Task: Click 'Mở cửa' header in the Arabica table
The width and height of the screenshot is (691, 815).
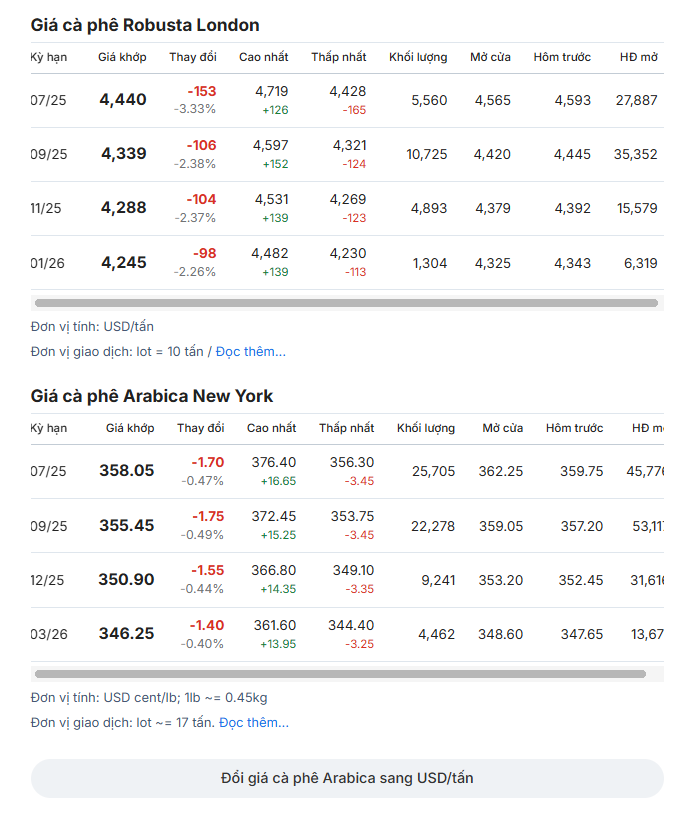Action: click(502, 428)
